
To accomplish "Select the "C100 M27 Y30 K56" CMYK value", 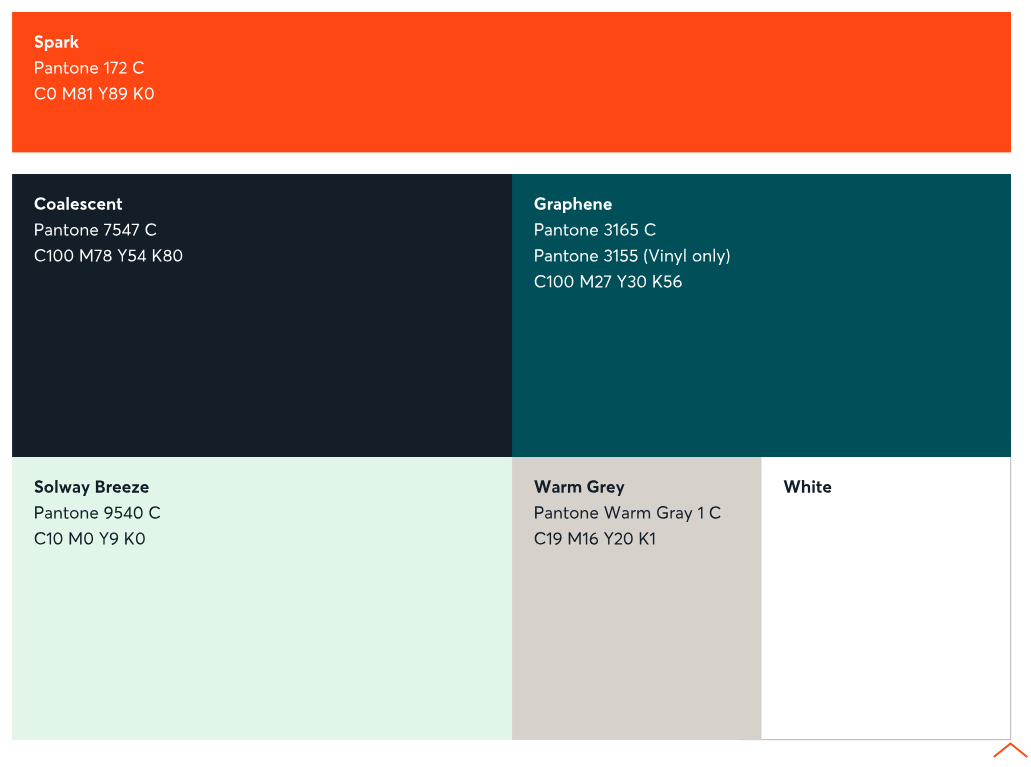I will click(x=608, y=282).
